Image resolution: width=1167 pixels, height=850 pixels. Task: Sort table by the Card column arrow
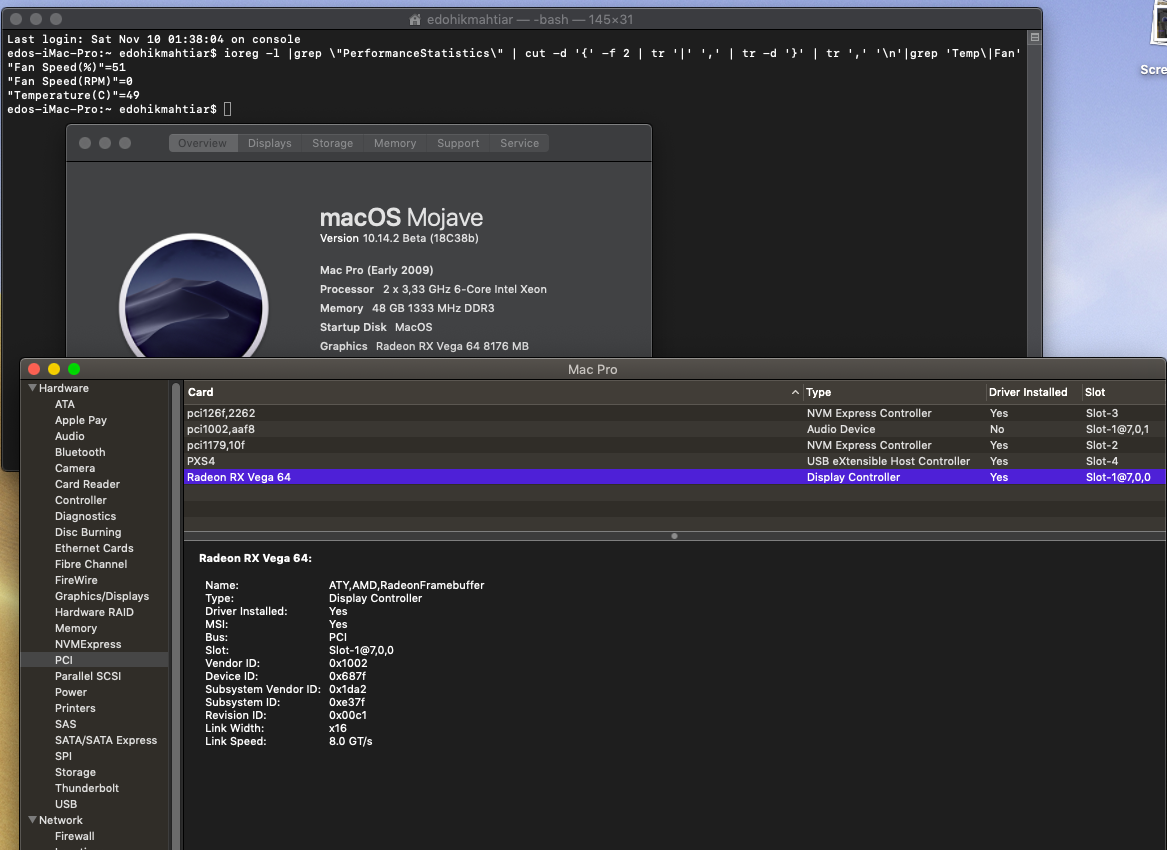coord(795,392)
